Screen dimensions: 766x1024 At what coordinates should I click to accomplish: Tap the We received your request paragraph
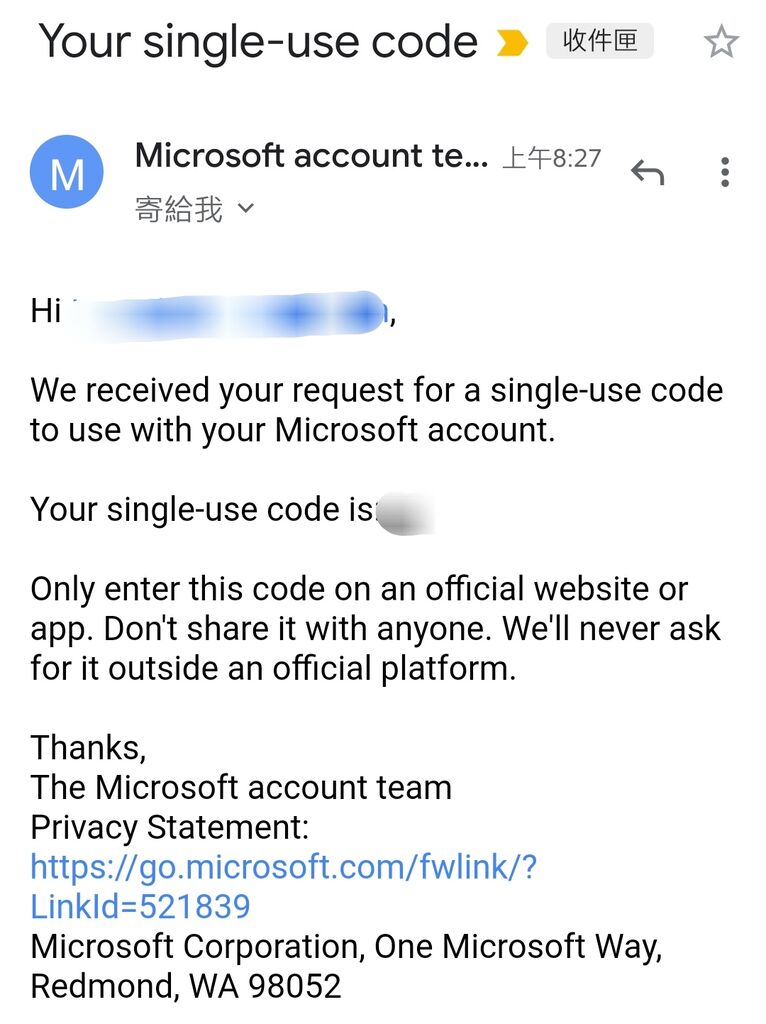pyautogui.click(x=377, y=410)
